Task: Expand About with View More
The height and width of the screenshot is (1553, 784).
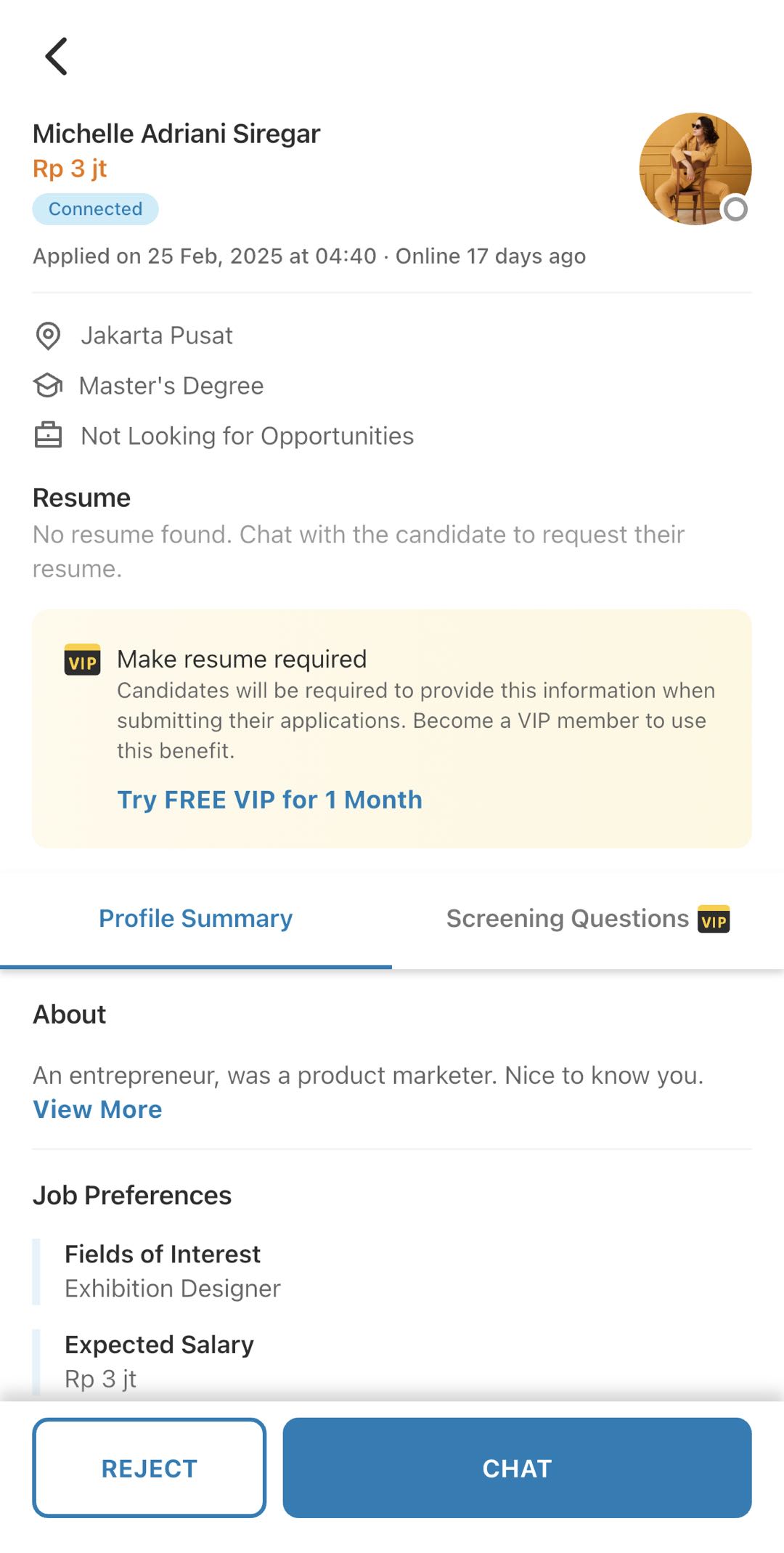Action: (x=98, y=1110)
